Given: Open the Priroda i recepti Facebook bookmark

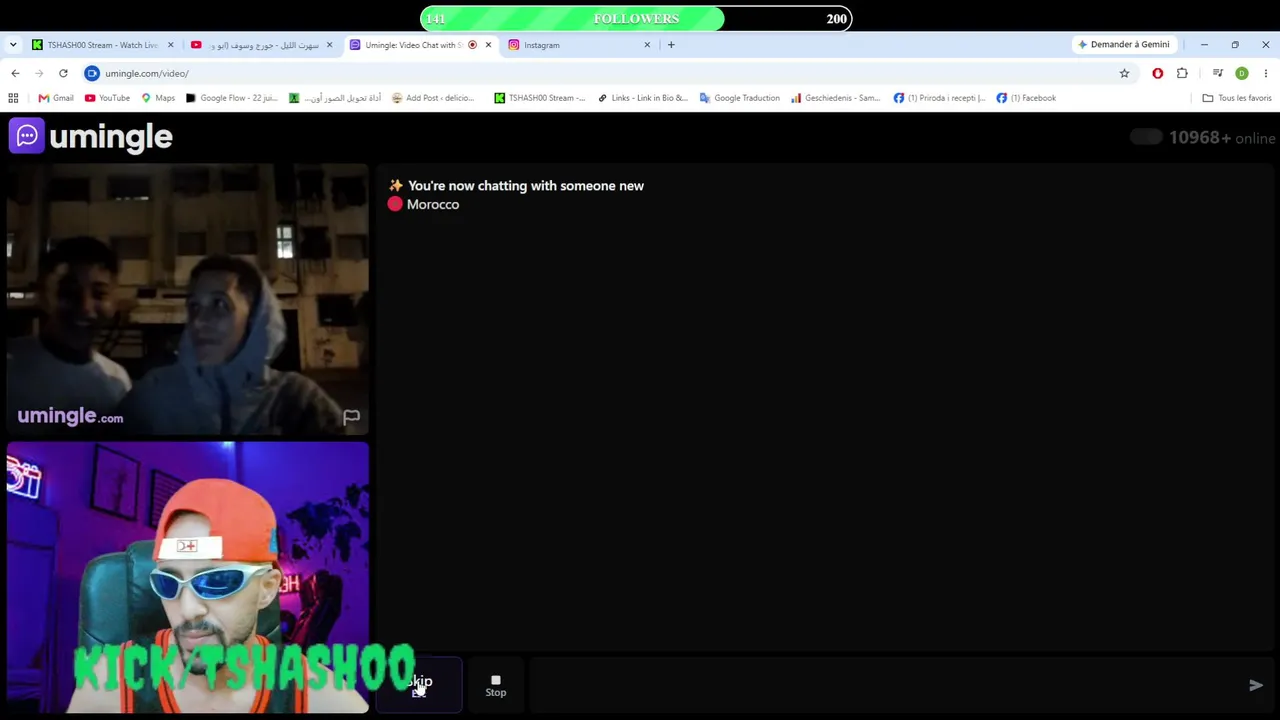Looking at the screenshot, I should [x=939, y=98].
